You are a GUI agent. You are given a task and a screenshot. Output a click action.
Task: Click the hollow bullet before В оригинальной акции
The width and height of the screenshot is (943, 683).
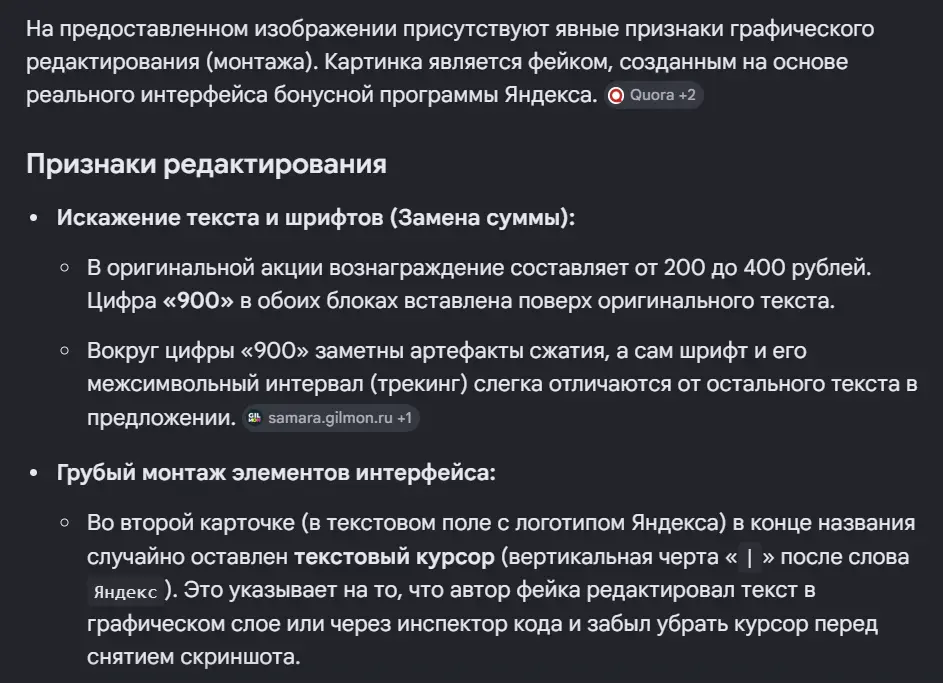65,268
